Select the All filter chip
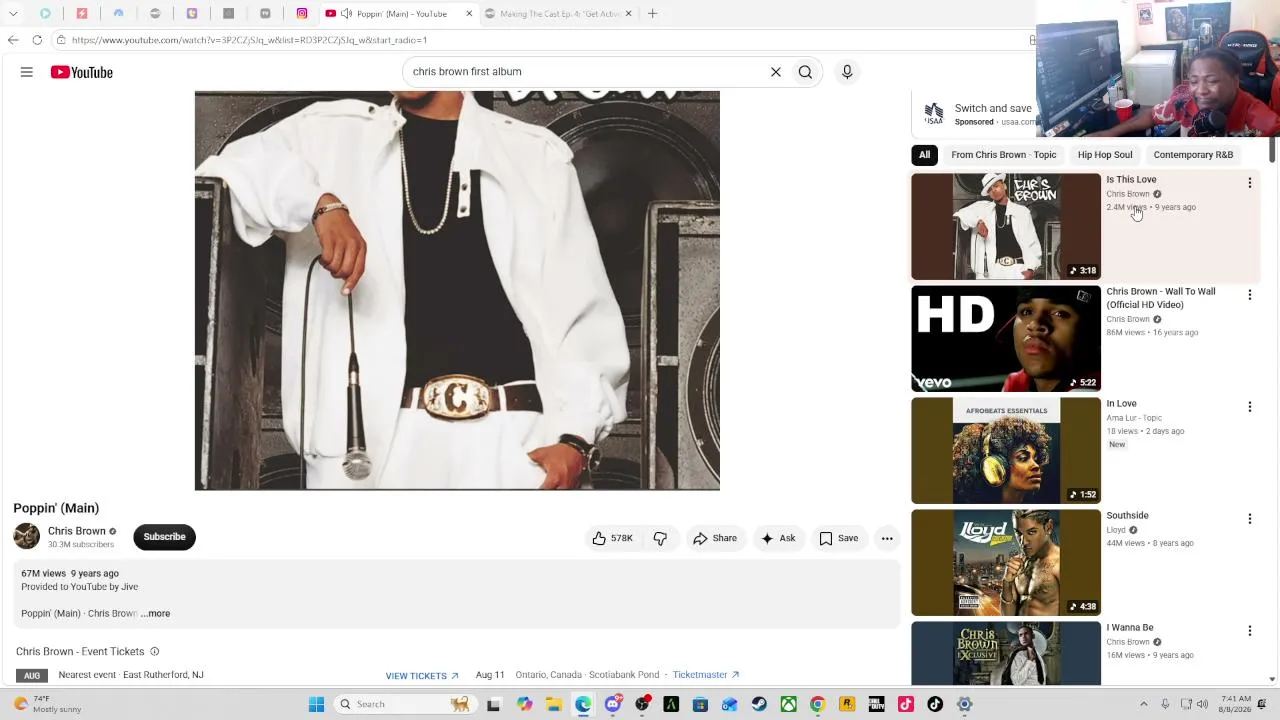 point(925,155)
